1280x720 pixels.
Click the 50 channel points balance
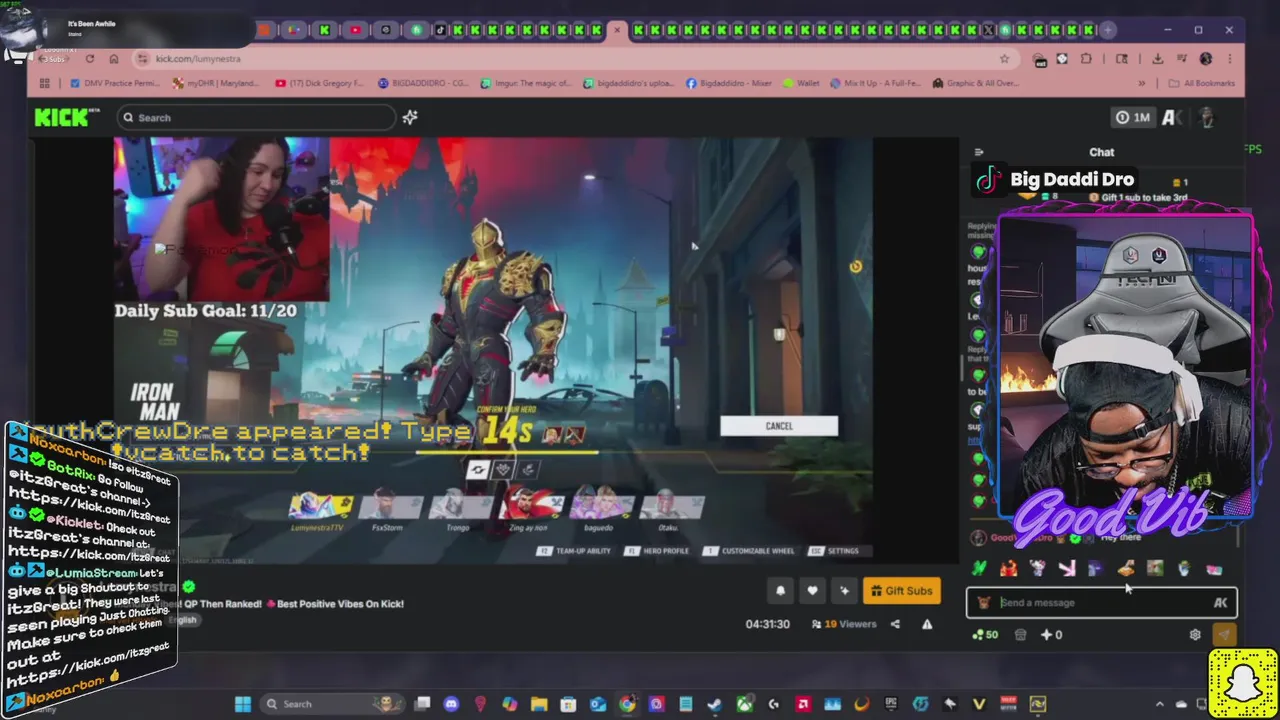pos(985,634)
